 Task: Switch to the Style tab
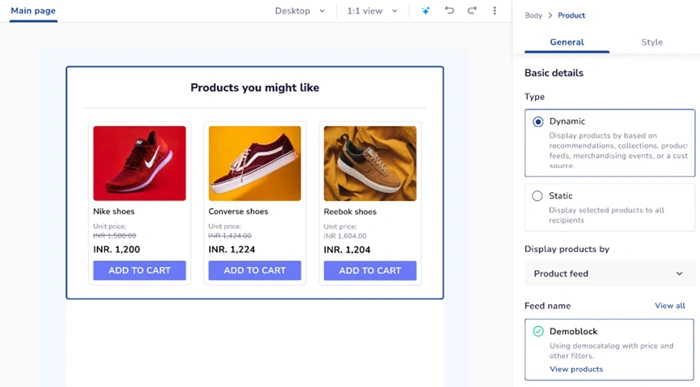[x=652, y=42]
